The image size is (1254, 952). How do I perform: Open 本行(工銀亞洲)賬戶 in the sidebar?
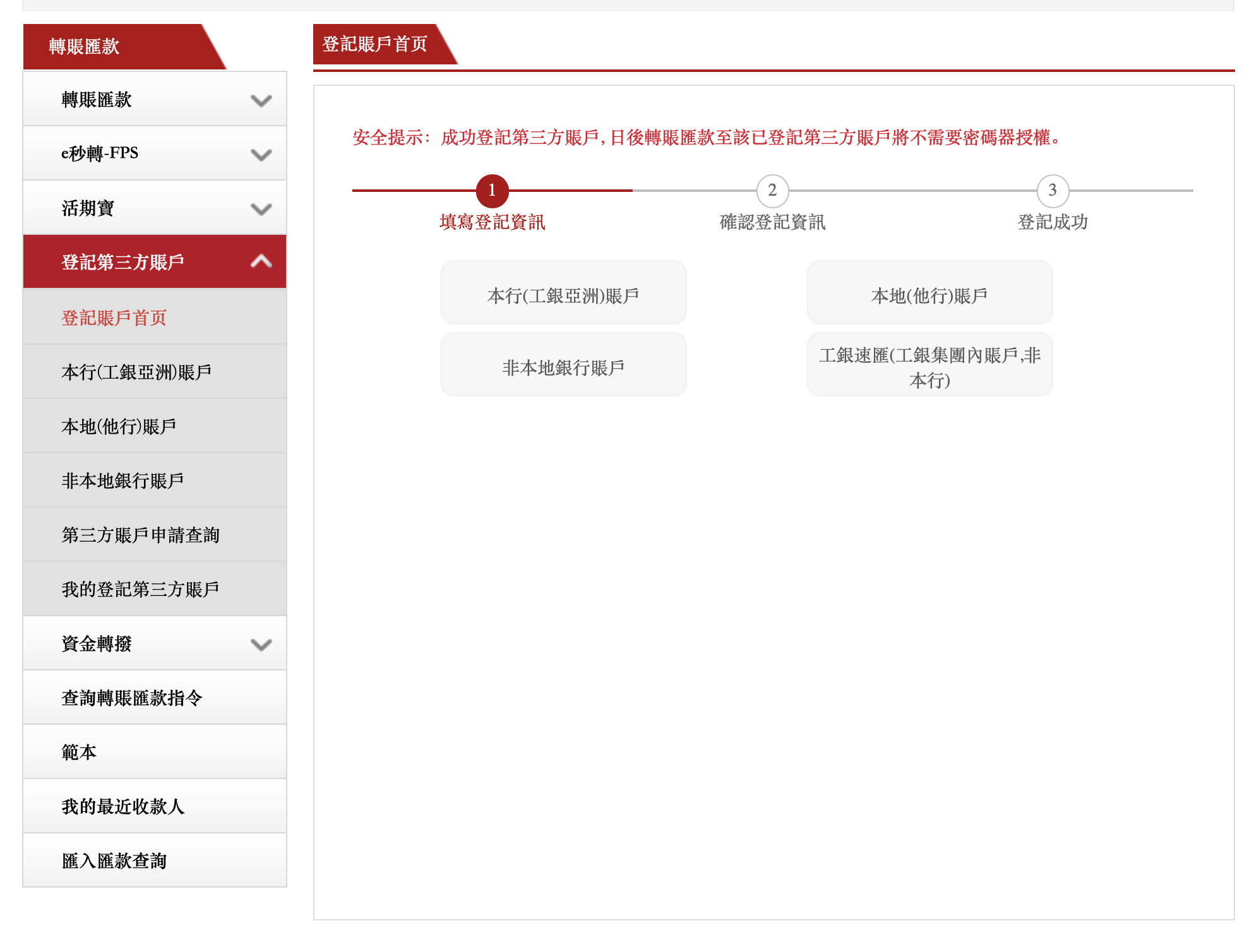click(136, 372)
